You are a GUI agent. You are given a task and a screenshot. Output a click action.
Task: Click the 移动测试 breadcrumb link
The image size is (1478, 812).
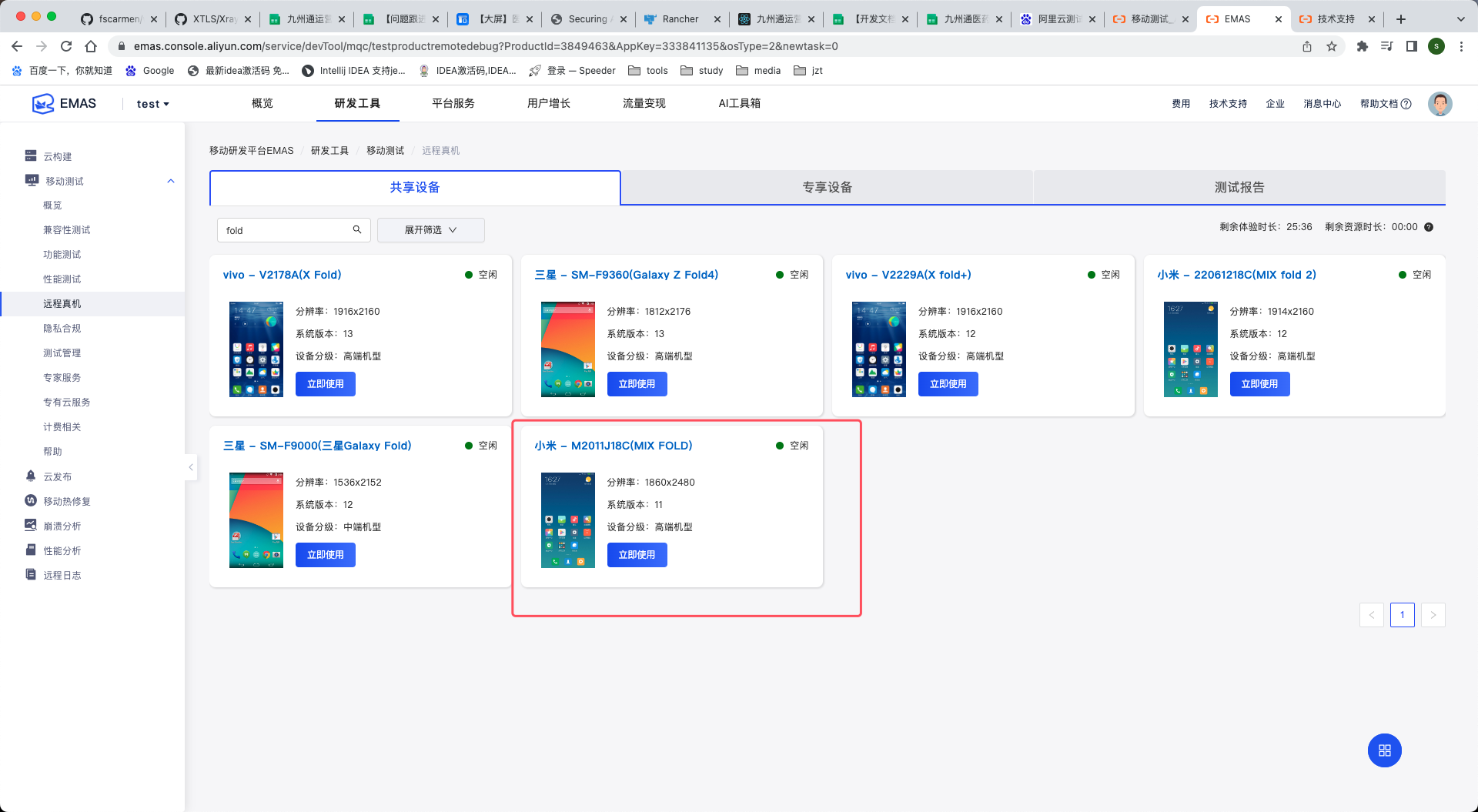[x=385, y=151]
